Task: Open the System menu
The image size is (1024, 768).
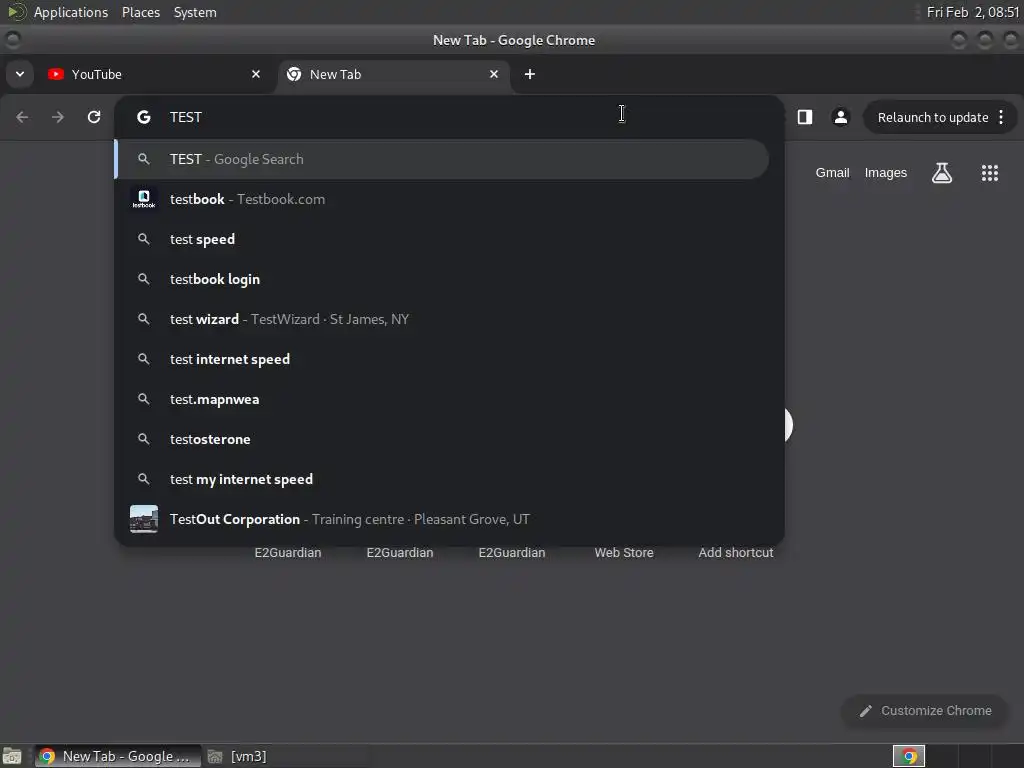Action: tap(195, 12)
